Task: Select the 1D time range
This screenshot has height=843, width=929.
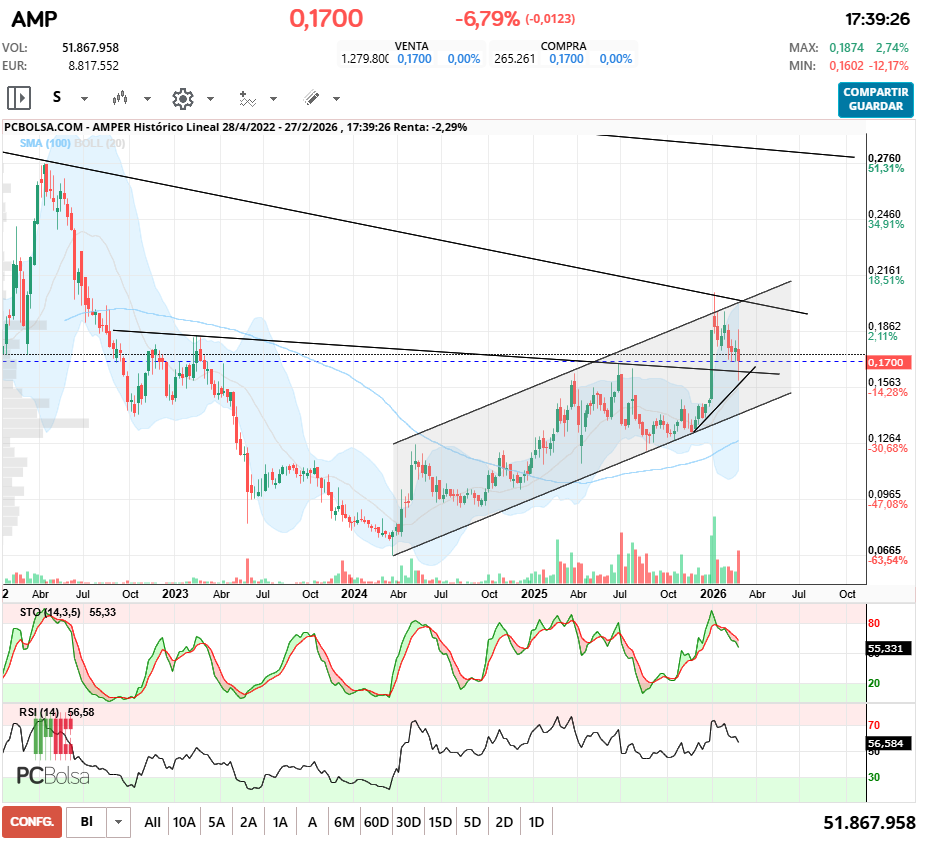Action: [536, 822]
